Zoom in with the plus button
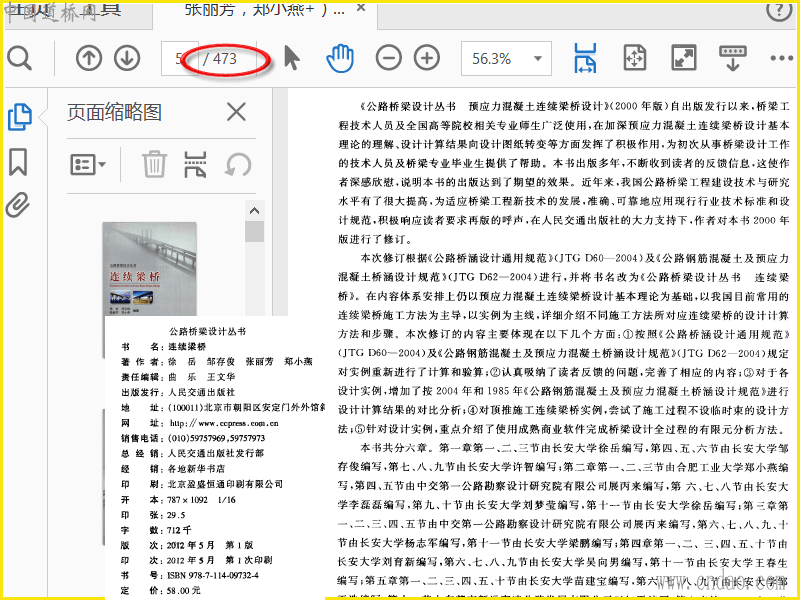The height and width of the screenshot is (600, 800). [427, 58]
